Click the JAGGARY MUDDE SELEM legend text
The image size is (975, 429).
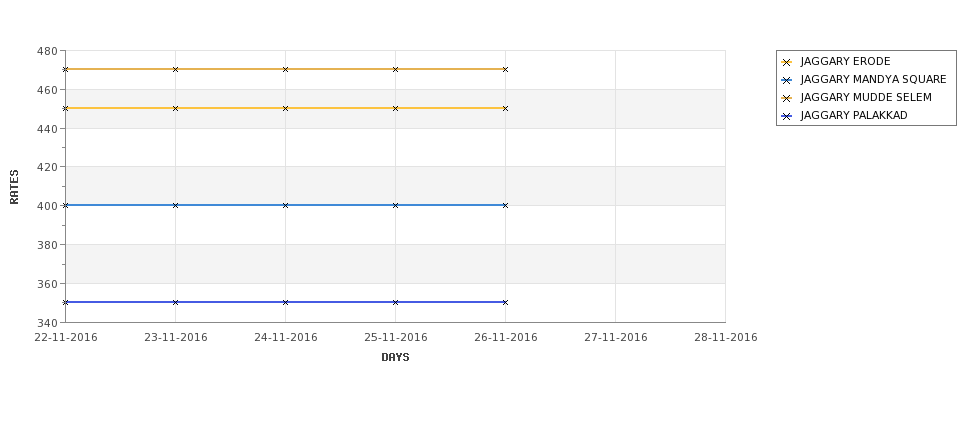866,98
